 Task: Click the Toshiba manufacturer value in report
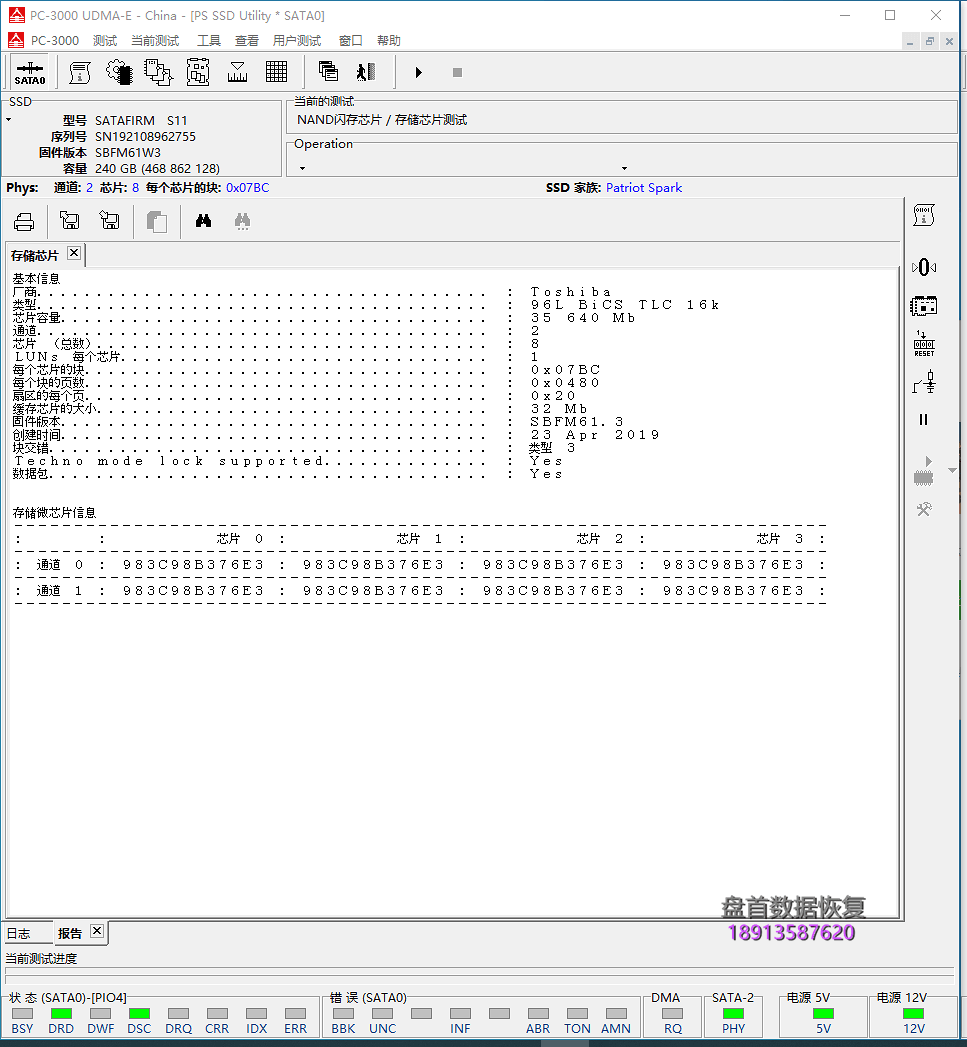pos(570,292)
